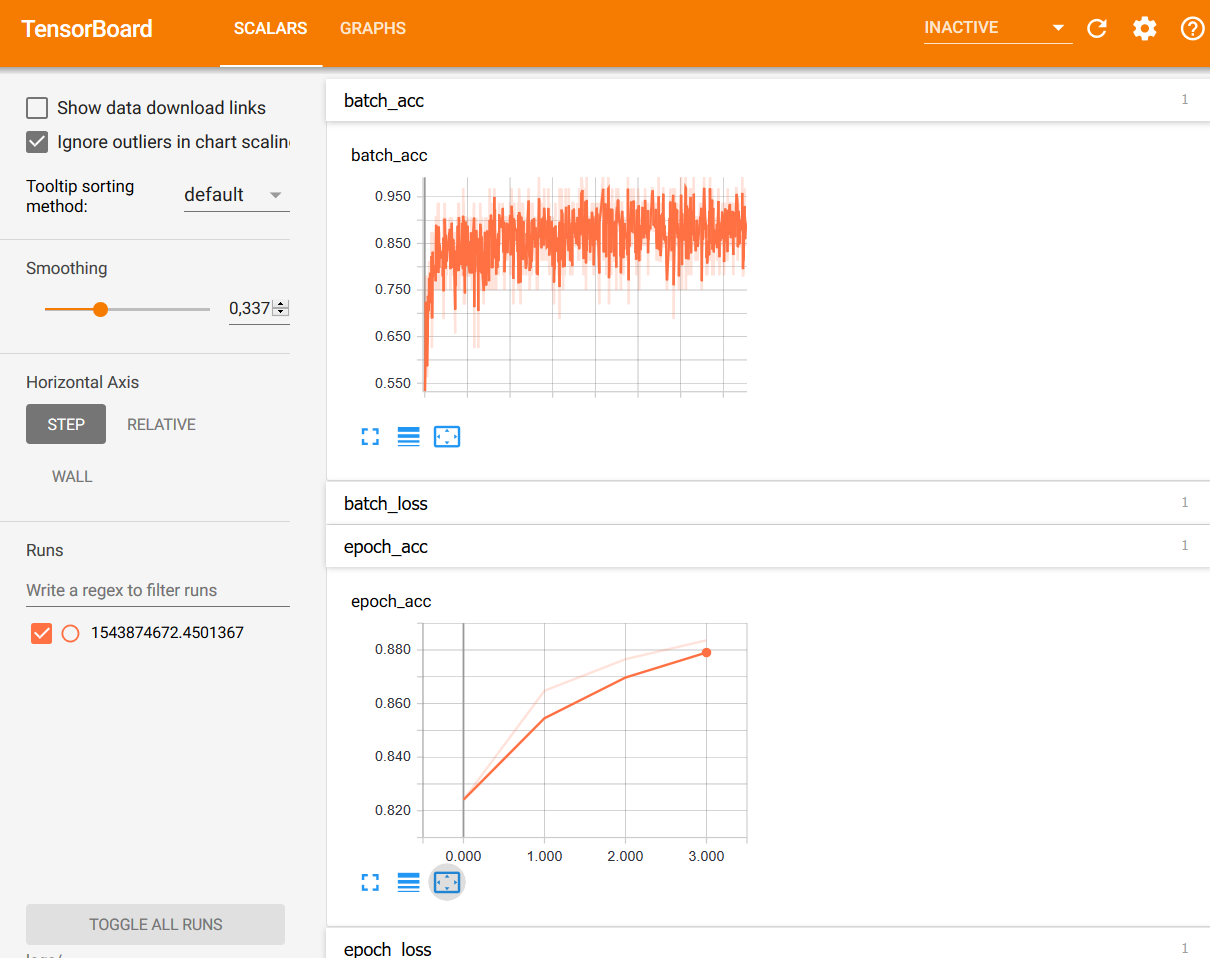The height and width of the screenshot is (958, 1210).
Task: Expand the batch_acc chart to full size
Action: (x=370, y=436)
